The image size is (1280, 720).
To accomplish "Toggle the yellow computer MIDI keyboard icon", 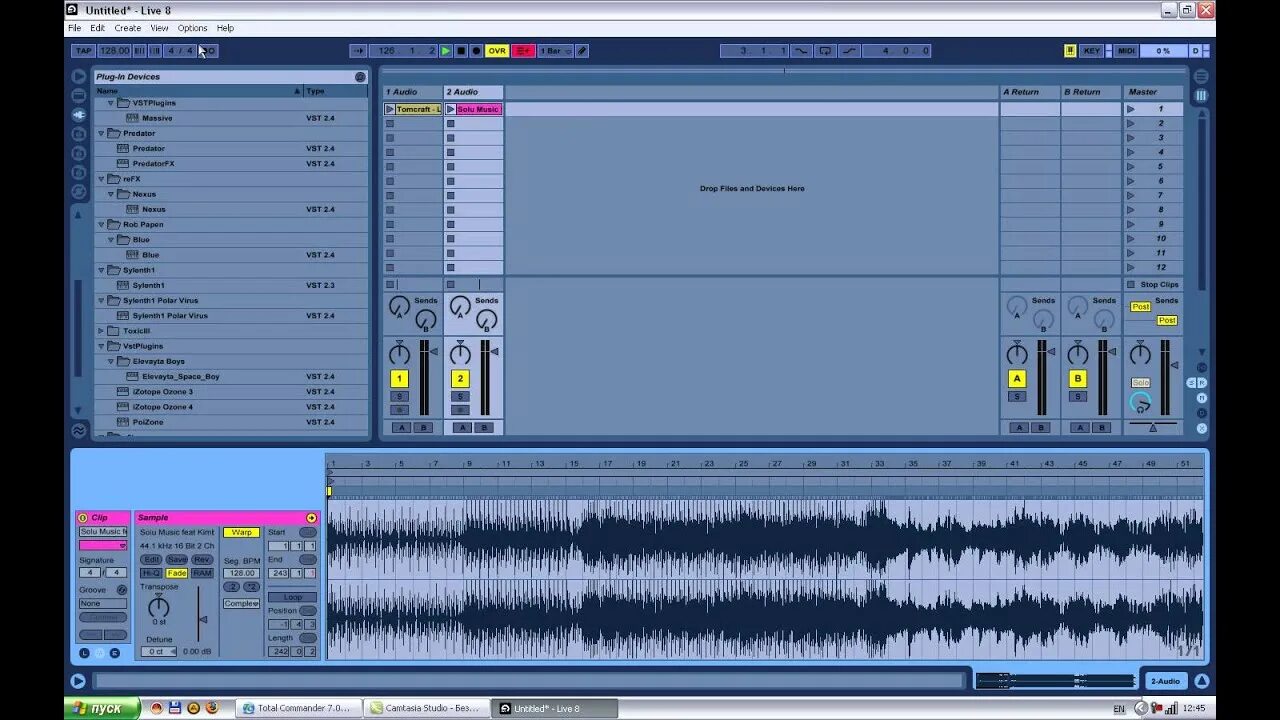I will tap(1070, 51).
